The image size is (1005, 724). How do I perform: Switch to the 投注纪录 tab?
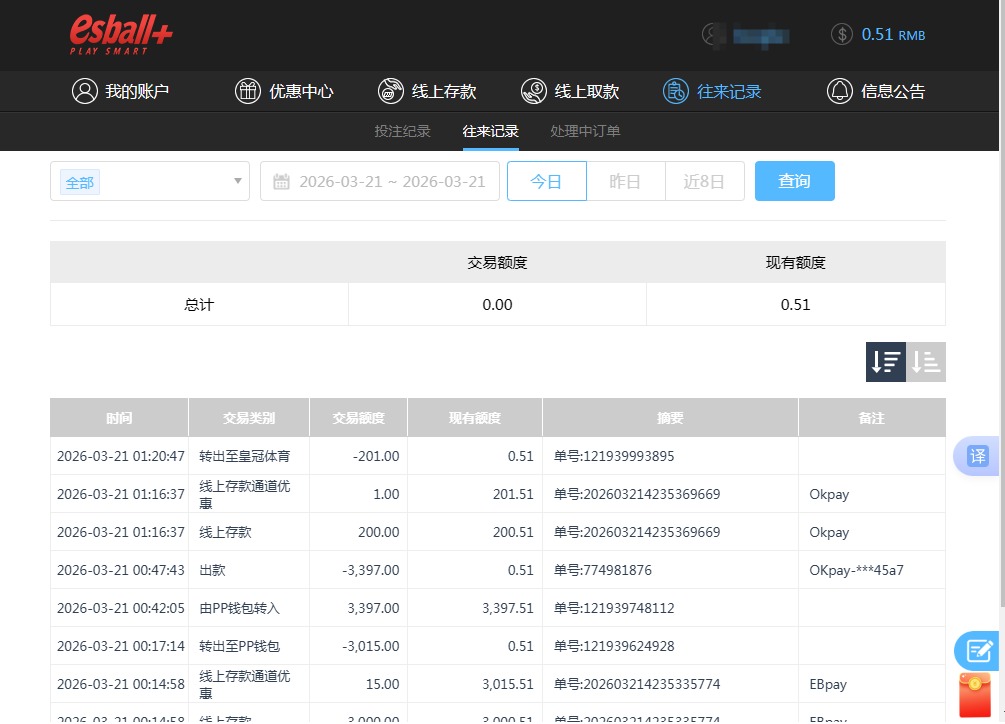tap(402, 130)
